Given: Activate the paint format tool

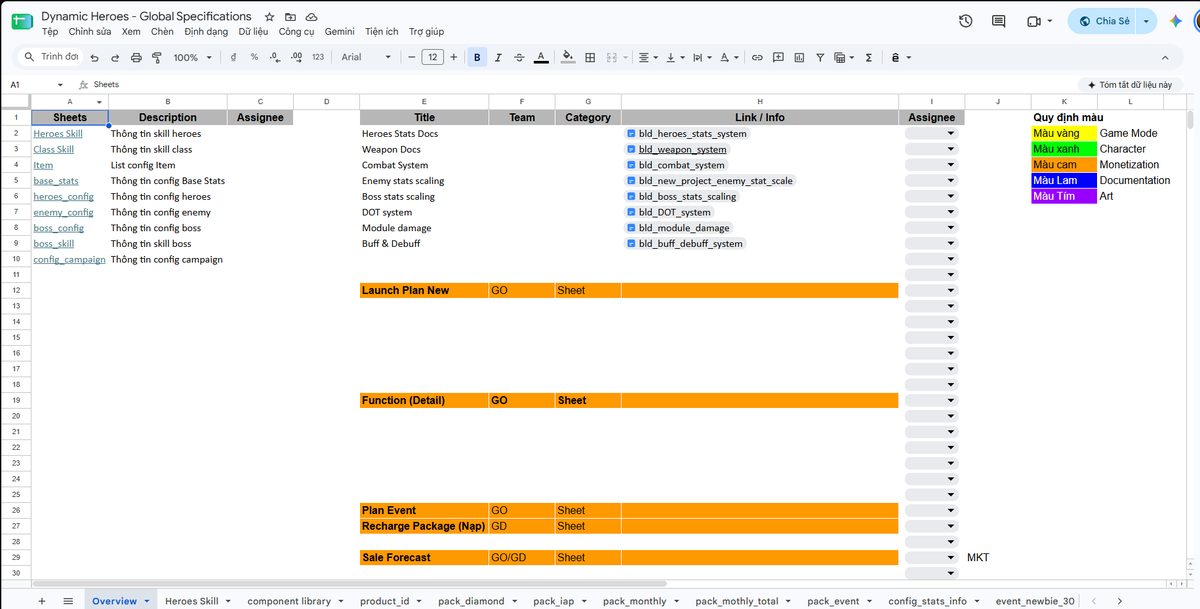Looking at the screenshot, I should point(157,58).
